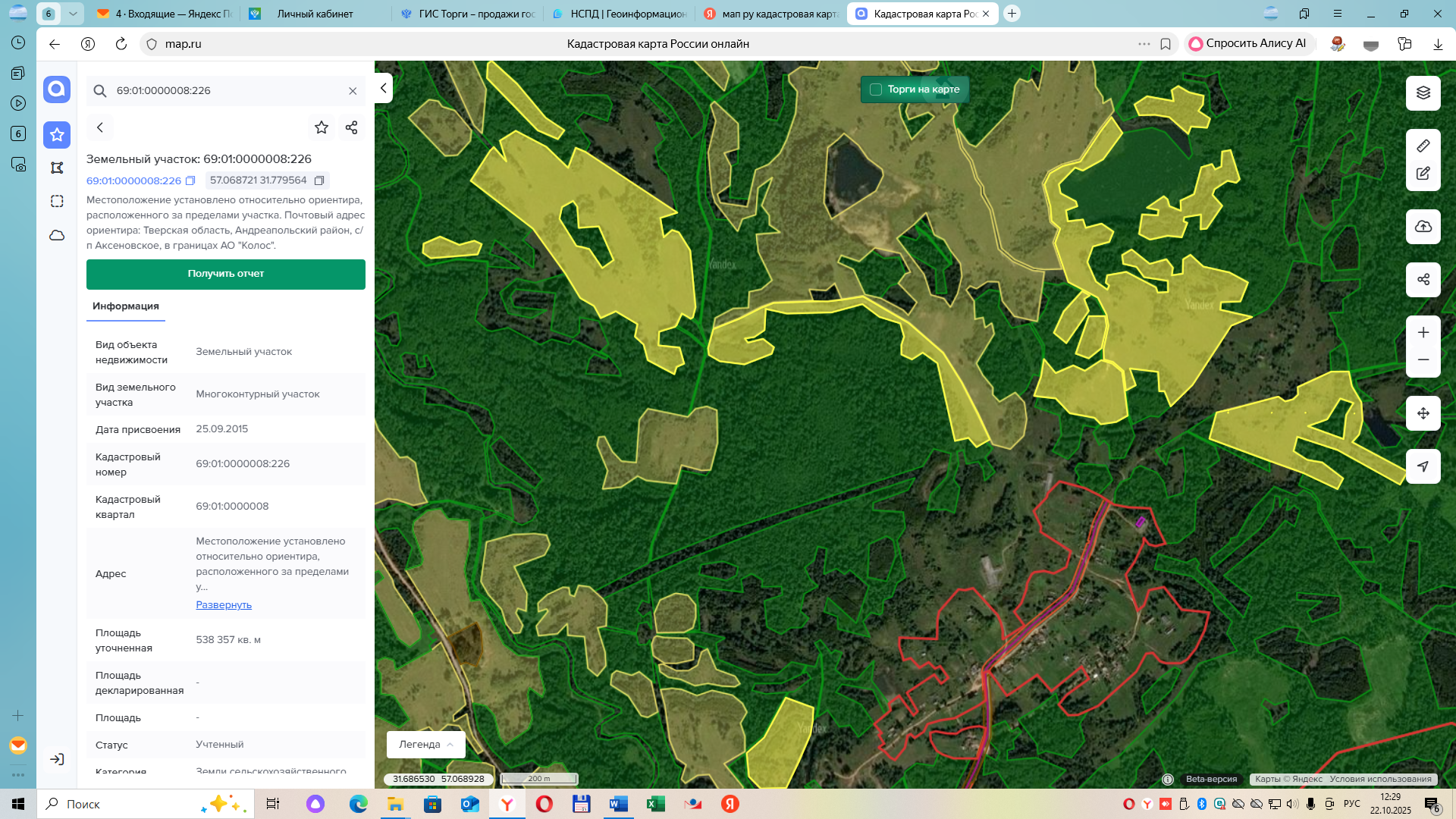Select the dashed area selection sidebar tool
Viewport: 1456px width, 819px height.
click(57, 201)
